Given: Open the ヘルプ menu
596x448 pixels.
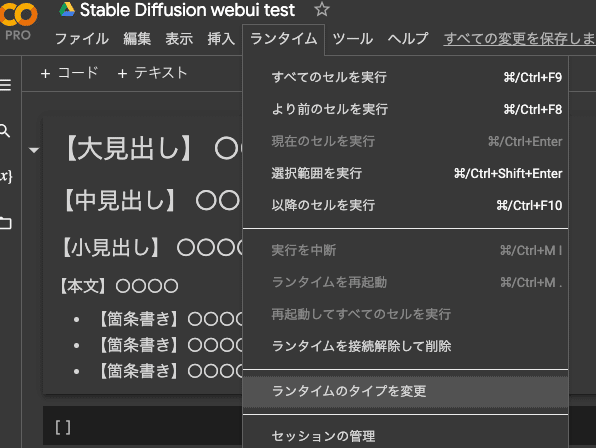Looking at the screenshot, I should [x=408, y=39].
